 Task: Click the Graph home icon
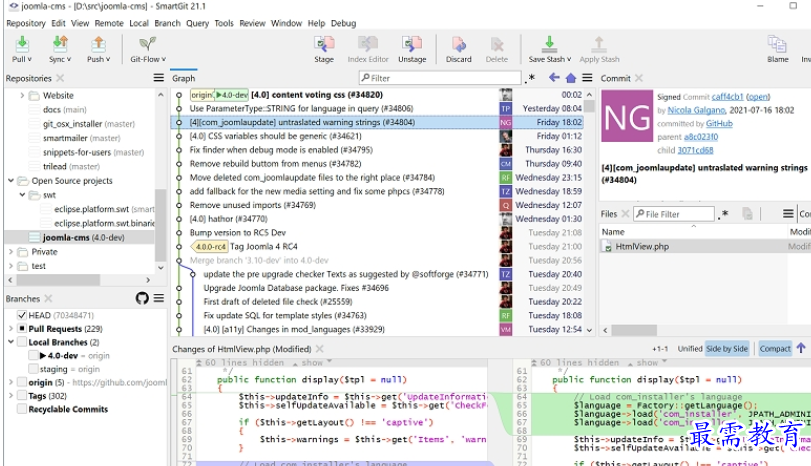(x=570, y=78)
